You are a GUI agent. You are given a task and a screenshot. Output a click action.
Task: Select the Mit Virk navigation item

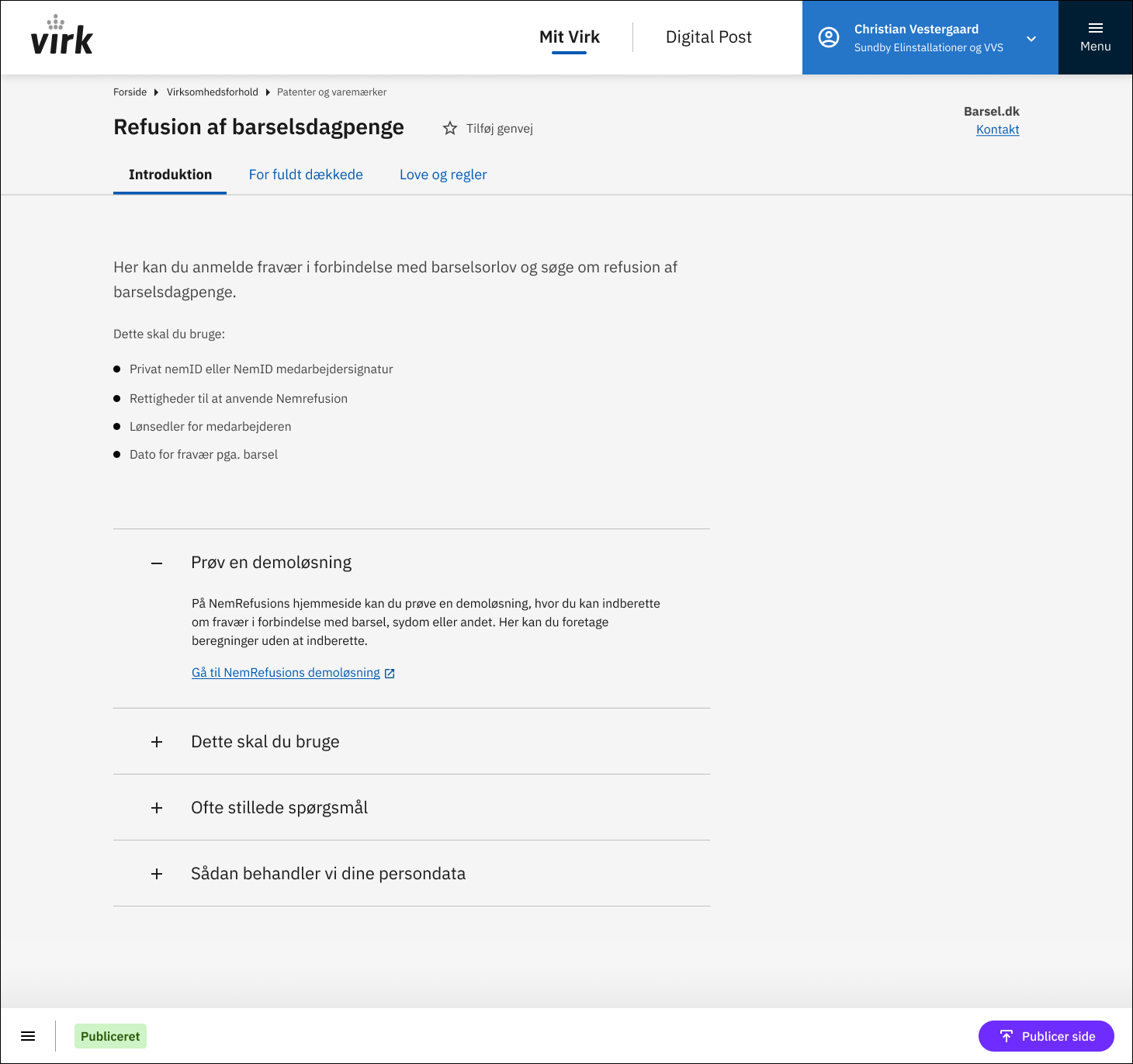point(570,37)
